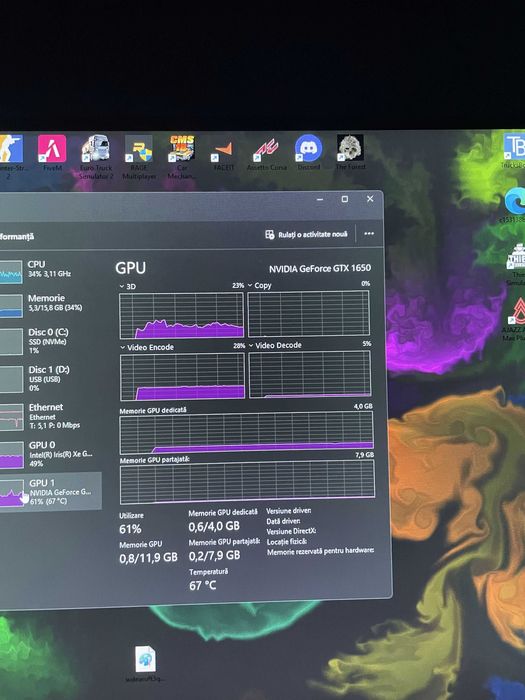The image size is (525, 700).
Task: Select Memorie in performance sidebar
Action: tap(50, 305)
